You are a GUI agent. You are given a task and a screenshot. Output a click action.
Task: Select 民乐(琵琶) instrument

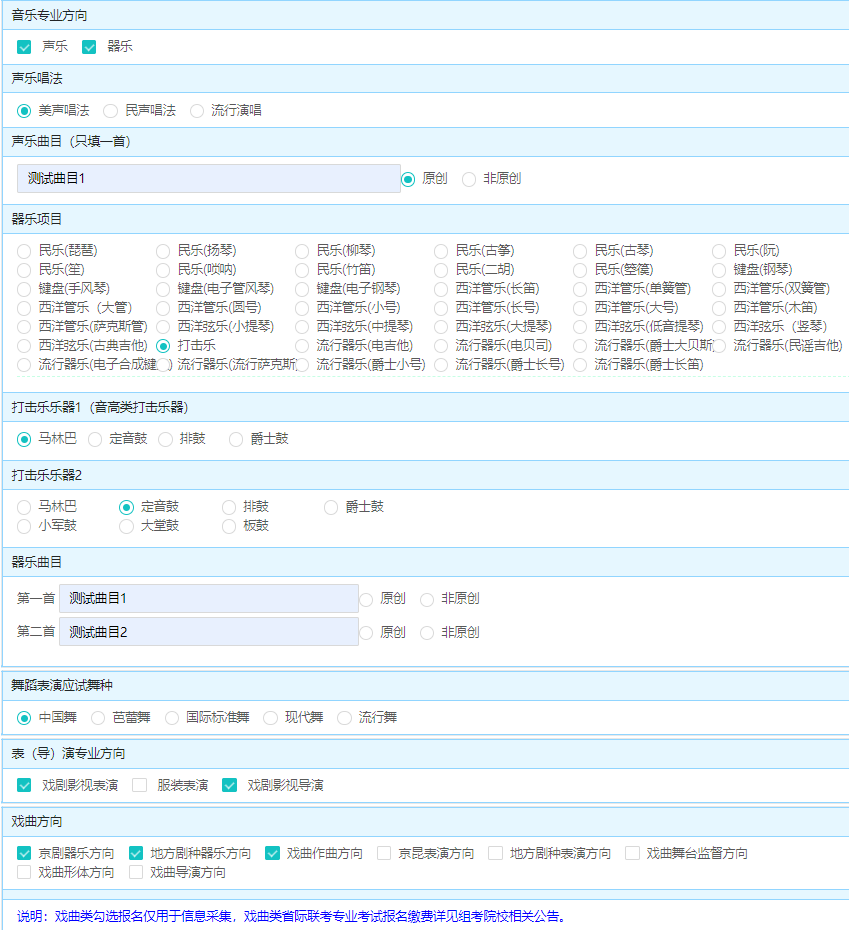coord(24,251)
